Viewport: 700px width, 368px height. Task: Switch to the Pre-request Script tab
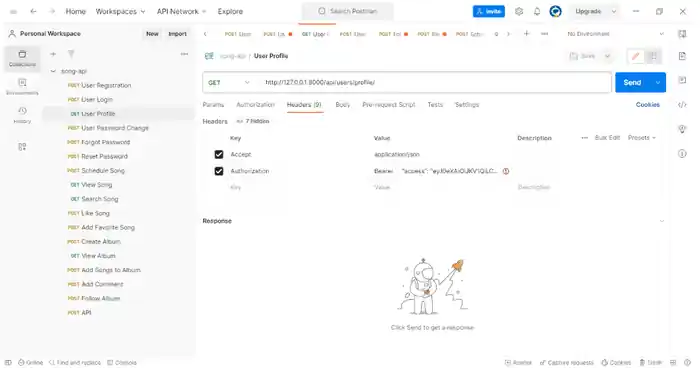[x=388, y=105]
